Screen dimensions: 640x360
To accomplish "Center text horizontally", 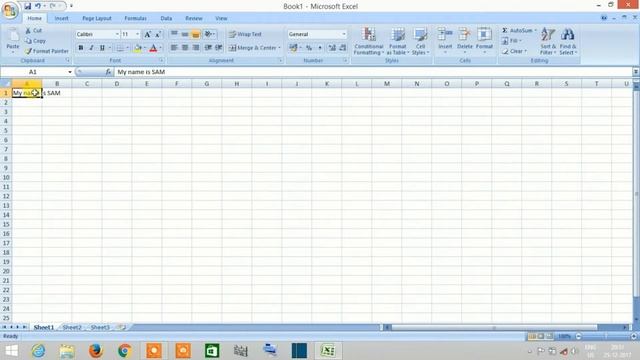I will (x=185, y=48).
